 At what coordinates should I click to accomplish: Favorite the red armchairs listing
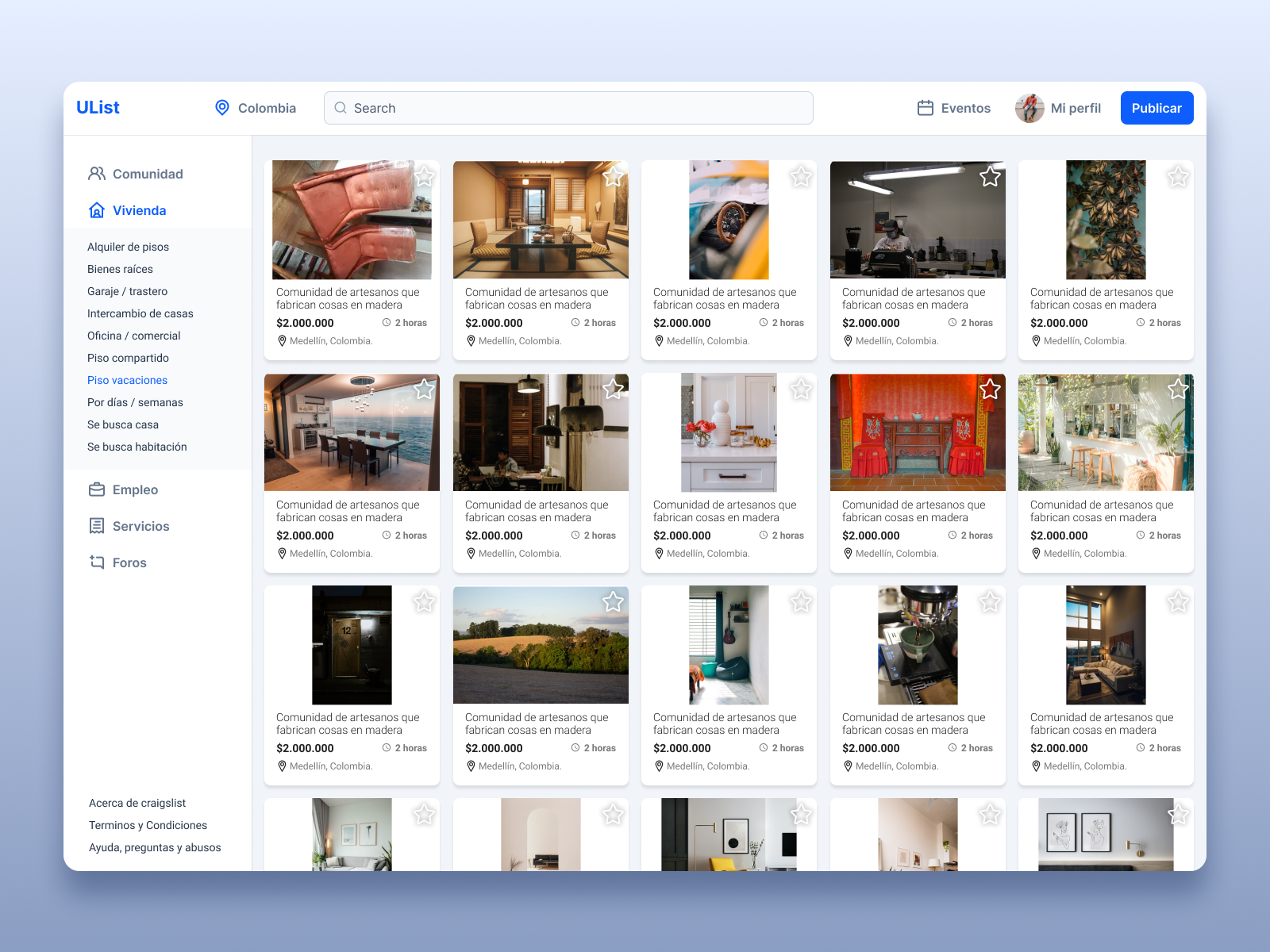pos(425,176)
